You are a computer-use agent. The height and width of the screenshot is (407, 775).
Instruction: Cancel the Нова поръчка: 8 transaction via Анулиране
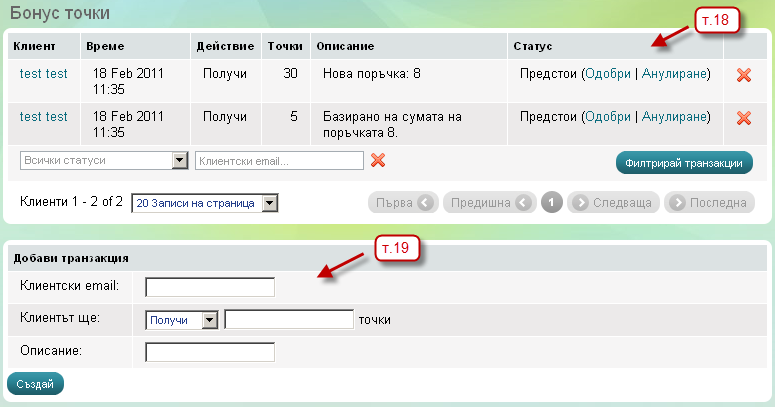tap(675, 74)
